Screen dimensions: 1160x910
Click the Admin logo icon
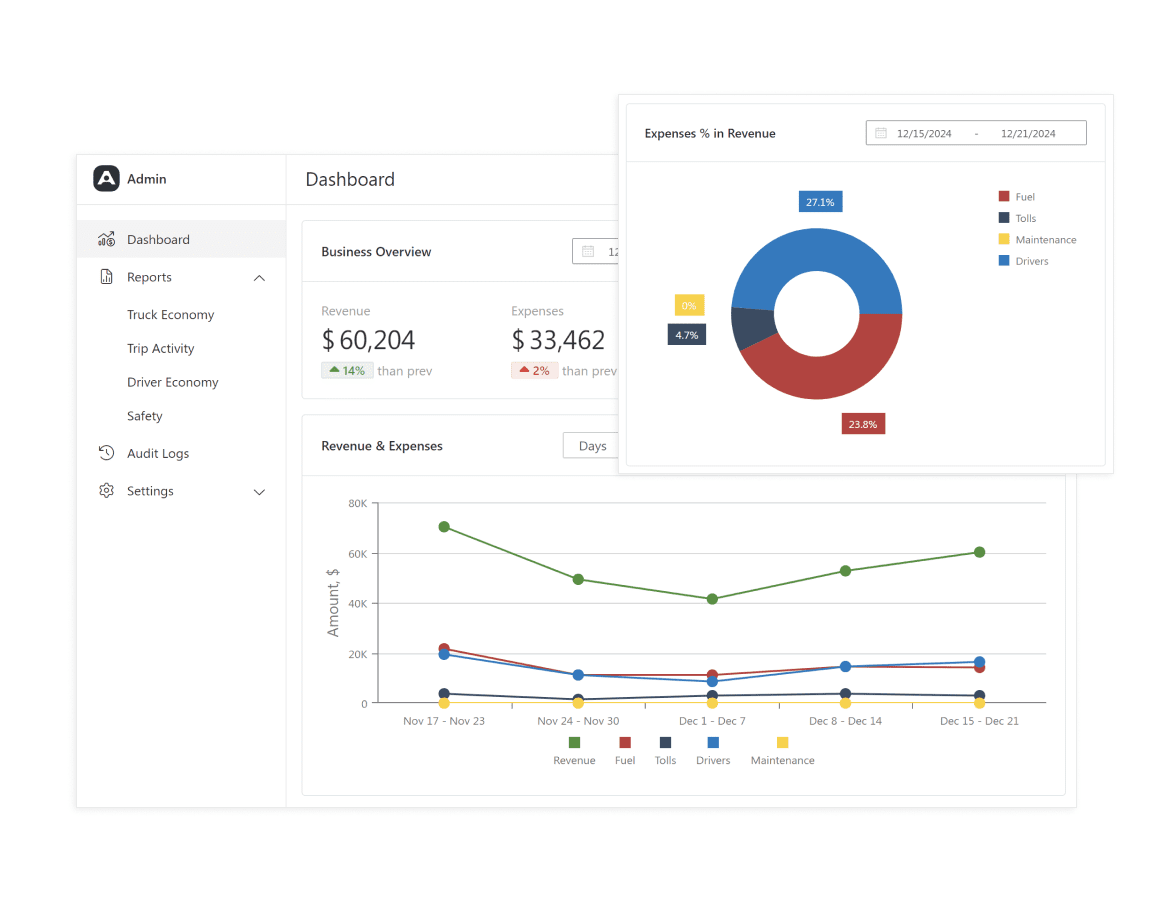coord(106,178)
